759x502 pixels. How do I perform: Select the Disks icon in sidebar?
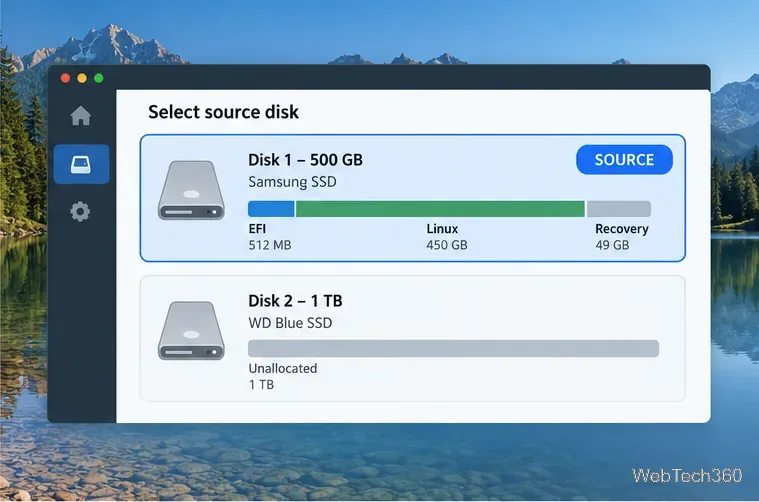point(81,164)
